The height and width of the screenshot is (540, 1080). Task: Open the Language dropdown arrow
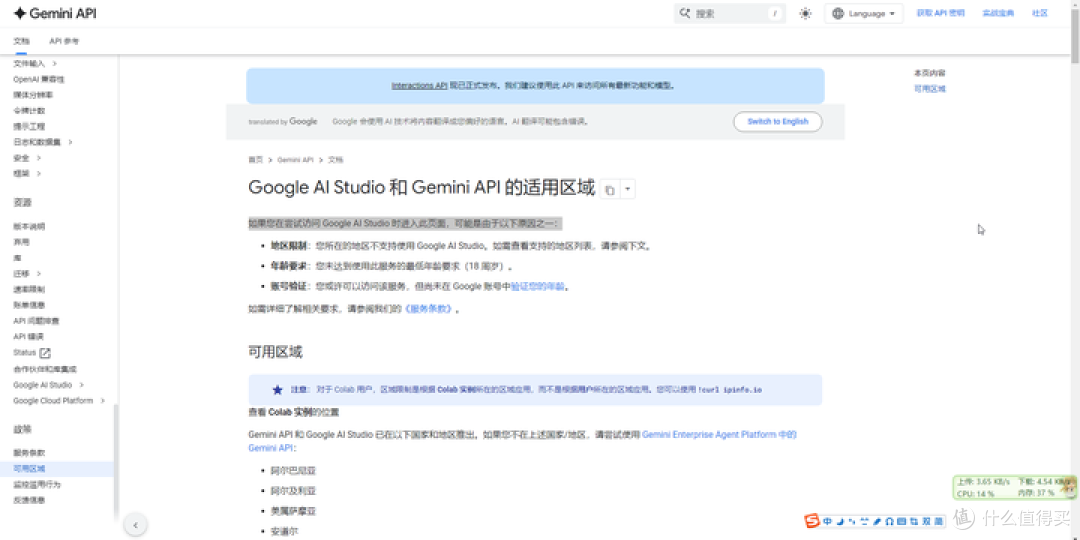[x=892, y=14]
